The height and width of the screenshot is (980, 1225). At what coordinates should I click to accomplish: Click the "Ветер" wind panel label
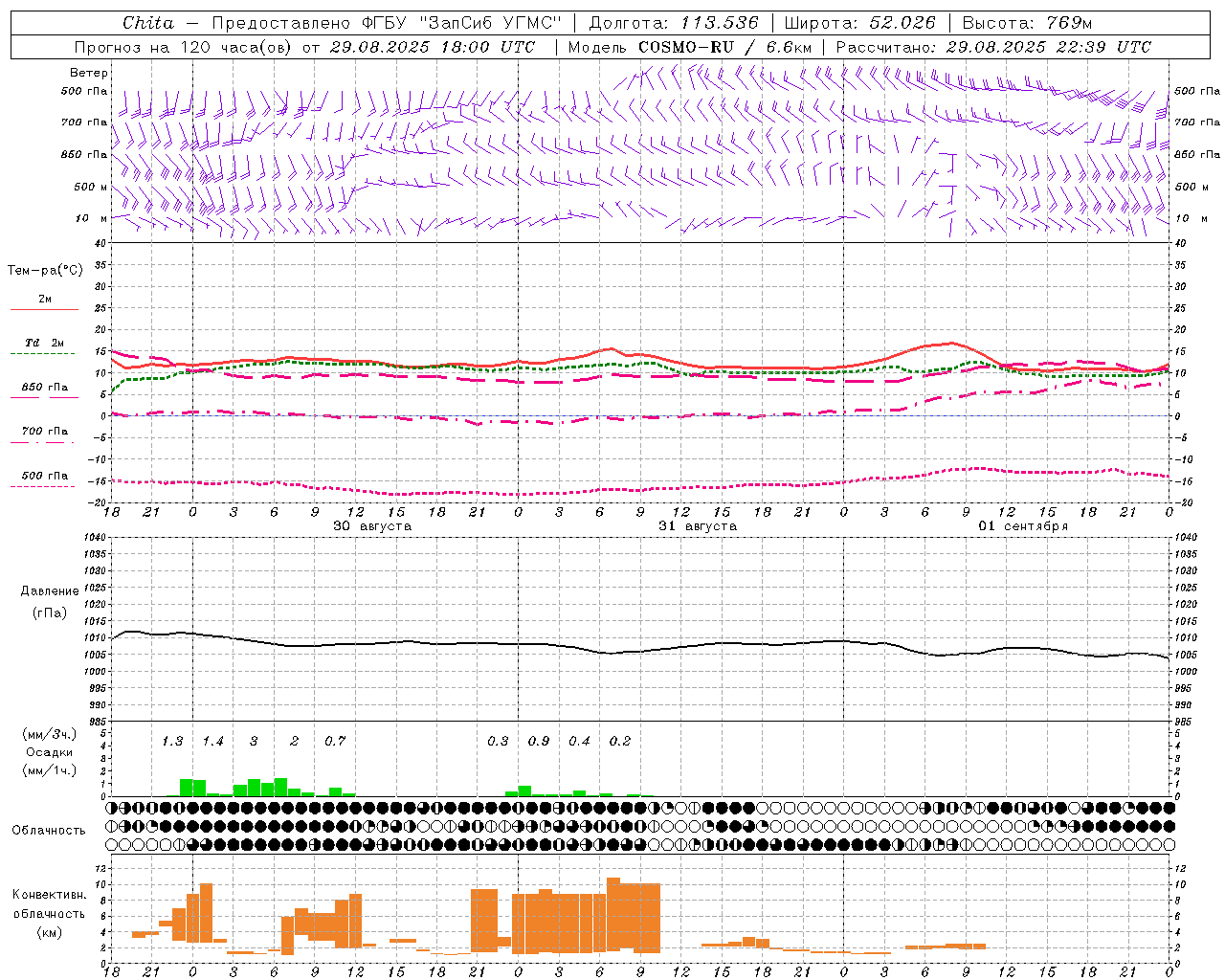point(89,73)
